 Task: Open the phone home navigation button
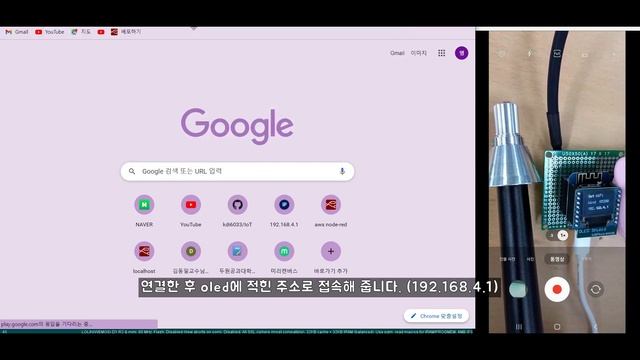557,327
